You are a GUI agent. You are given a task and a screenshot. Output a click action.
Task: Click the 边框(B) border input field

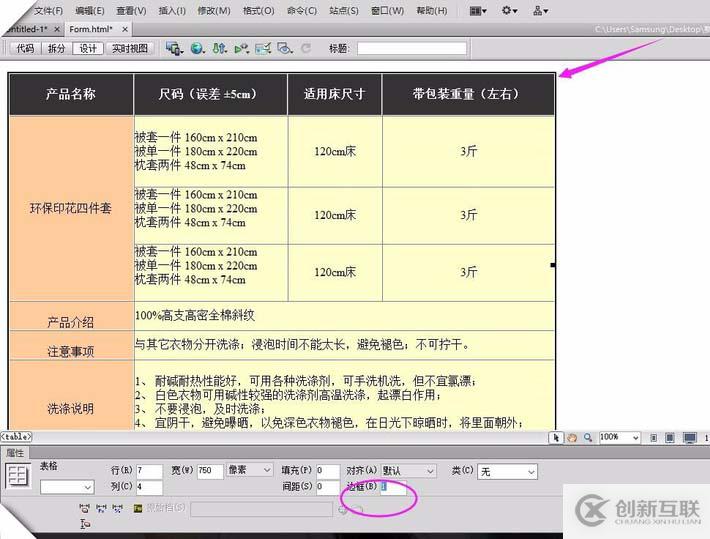(x=393, y=487)
